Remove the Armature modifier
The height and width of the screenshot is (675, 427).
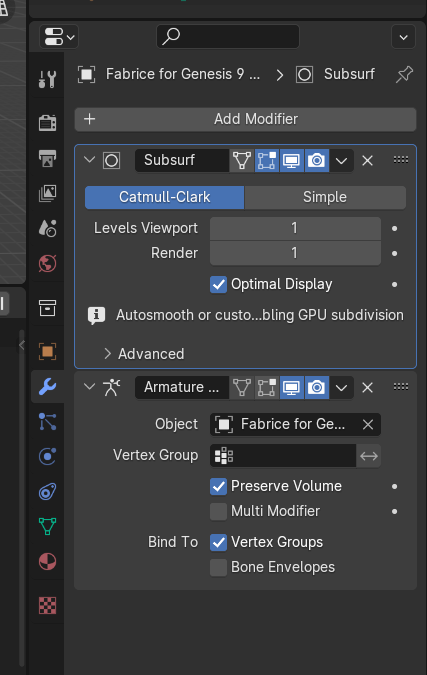[x=368, y=387]
